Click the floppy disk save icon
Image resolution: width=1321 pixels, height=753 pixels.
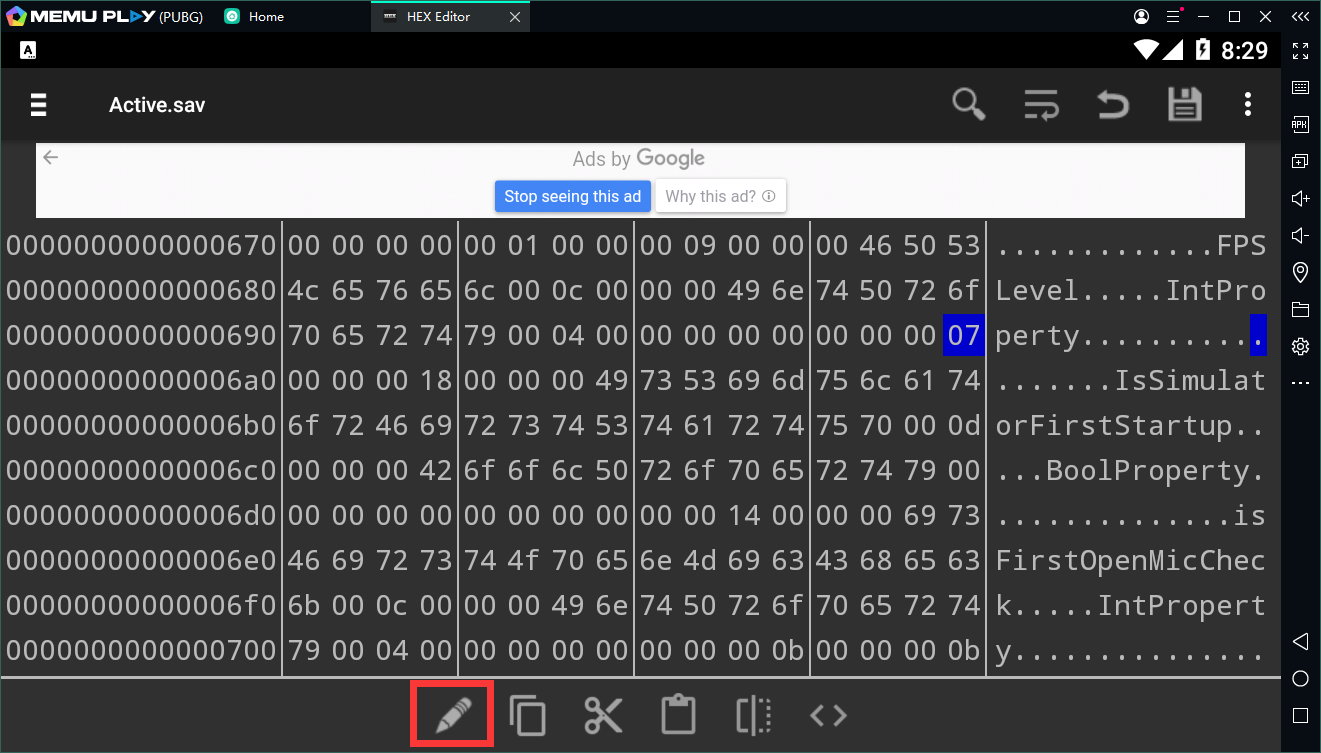(1184, 104)
